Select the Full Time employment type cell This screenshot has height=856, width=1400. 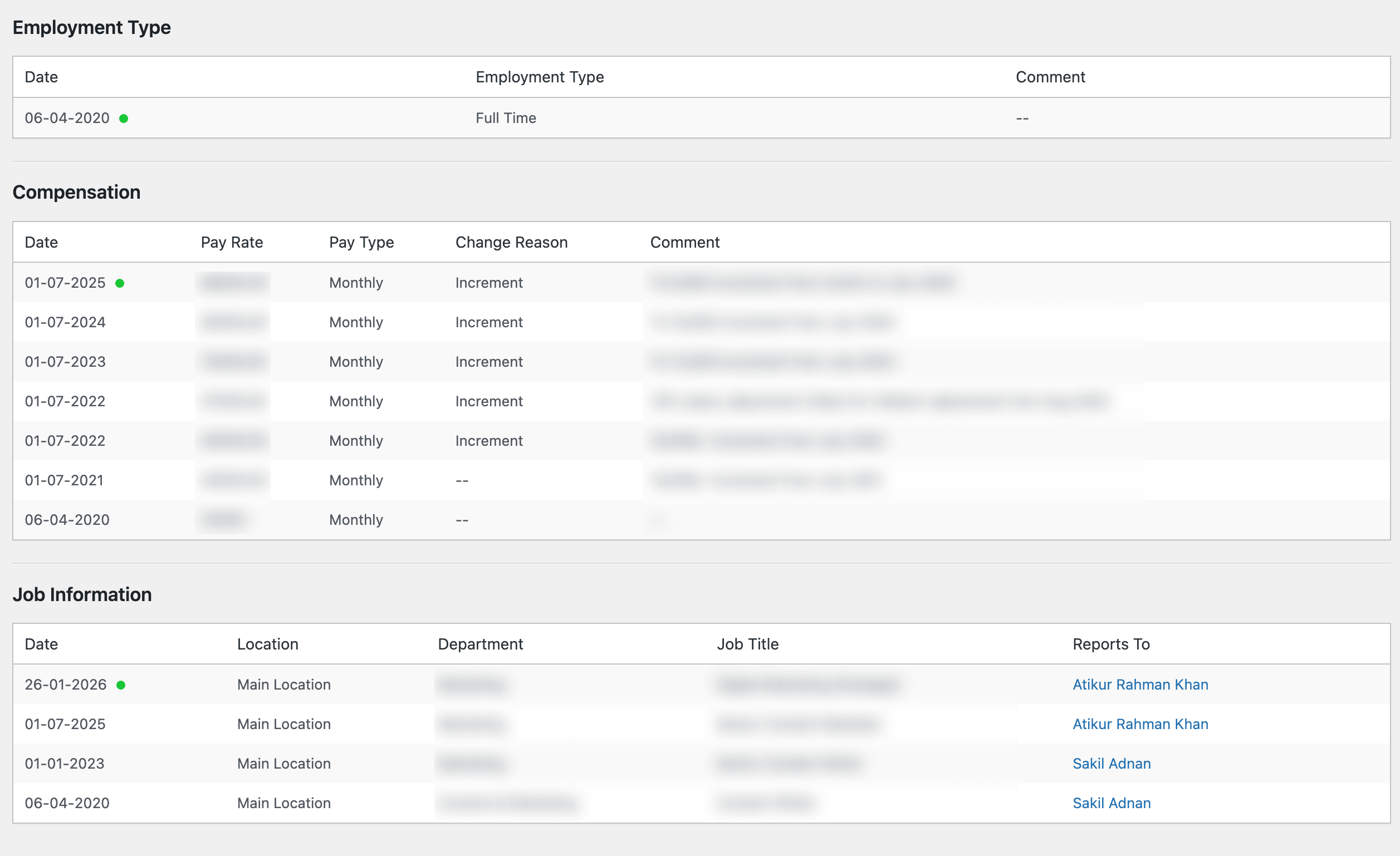pos(505,118)
